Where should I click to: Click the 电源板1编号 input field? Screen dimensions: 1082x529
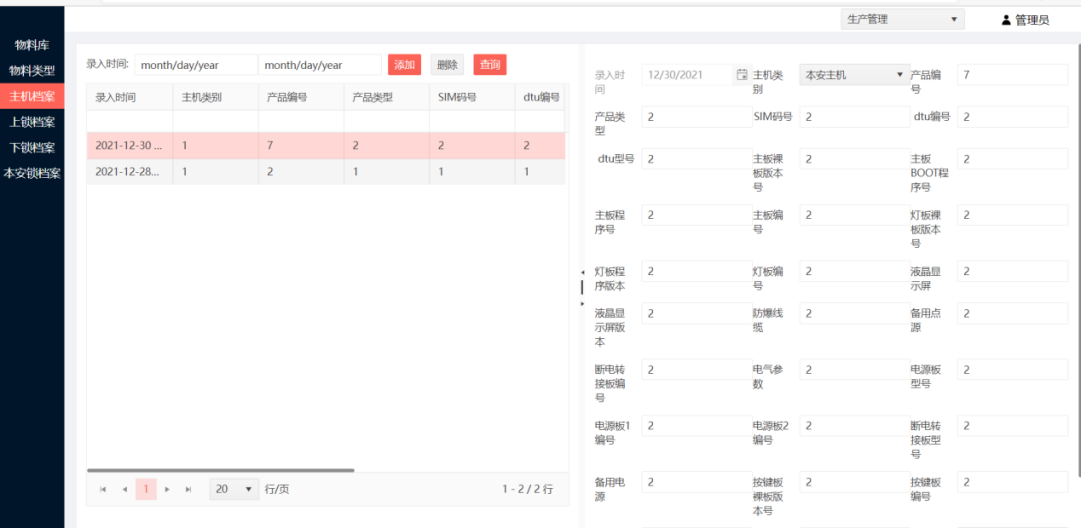pyautogui.click(x=697, y=426)
